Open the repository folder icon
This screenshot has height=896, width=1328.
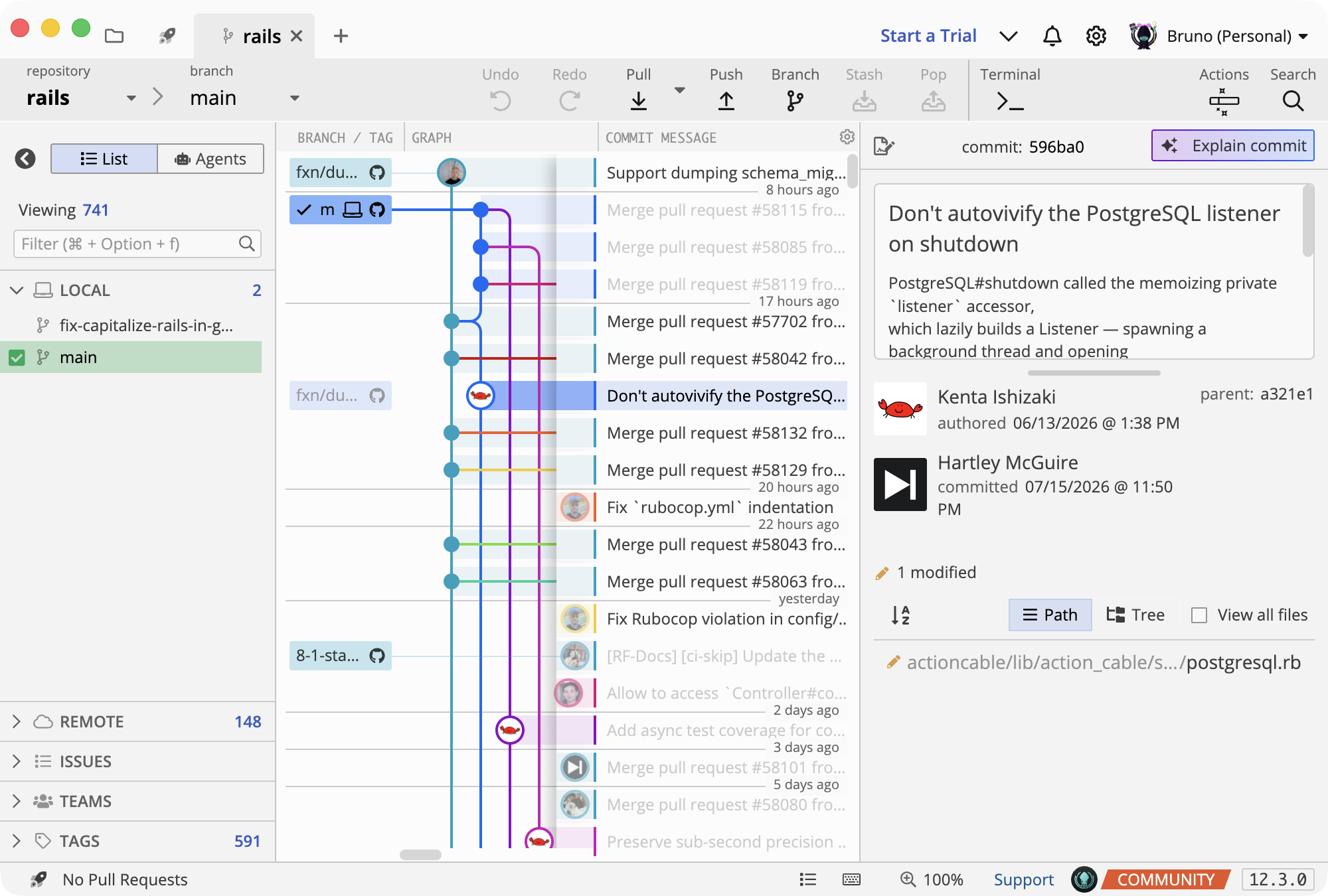tap(114, 36)
